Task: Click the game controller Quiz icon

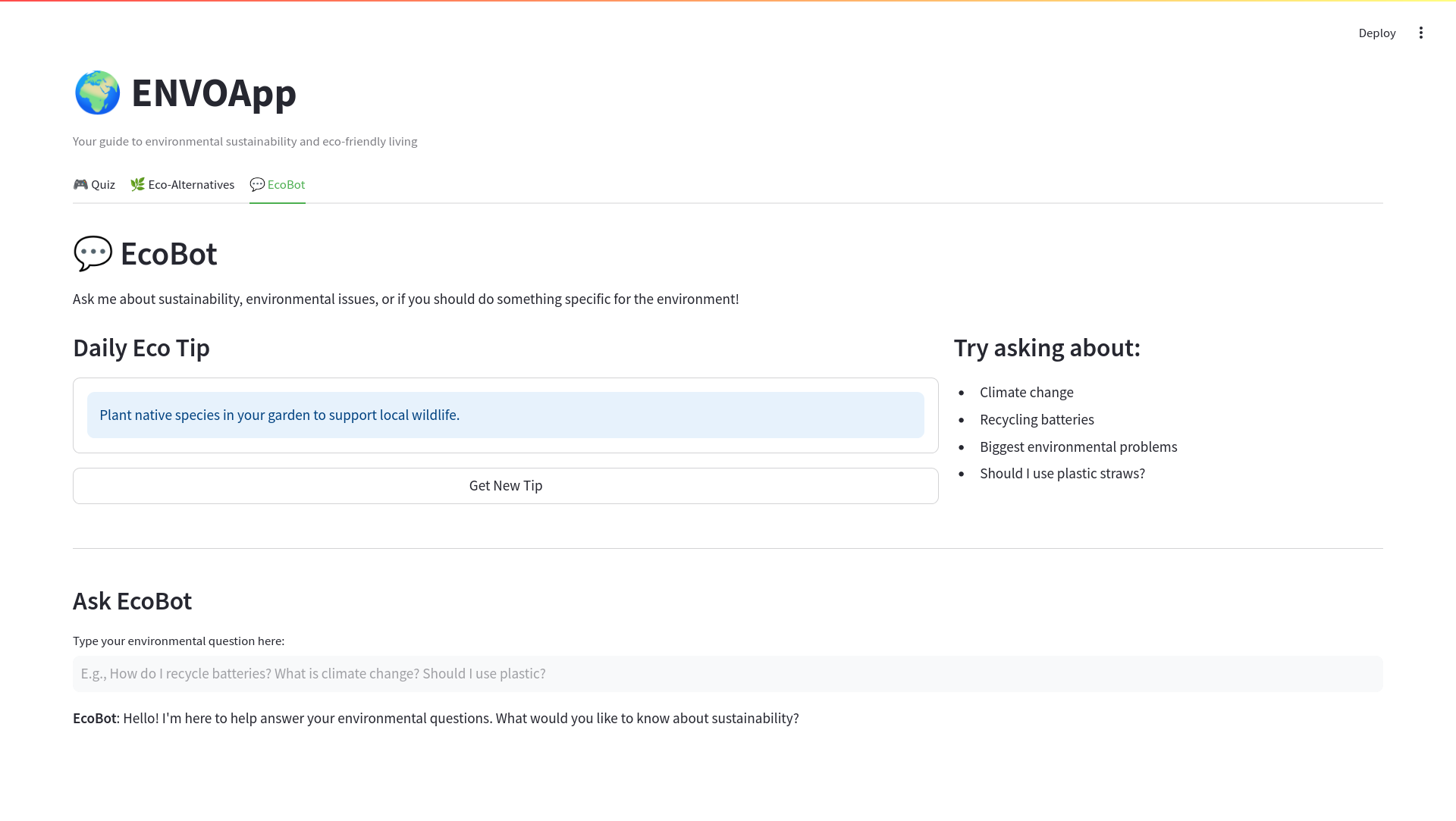Action: pyautogui.click(x=80, y=184)
